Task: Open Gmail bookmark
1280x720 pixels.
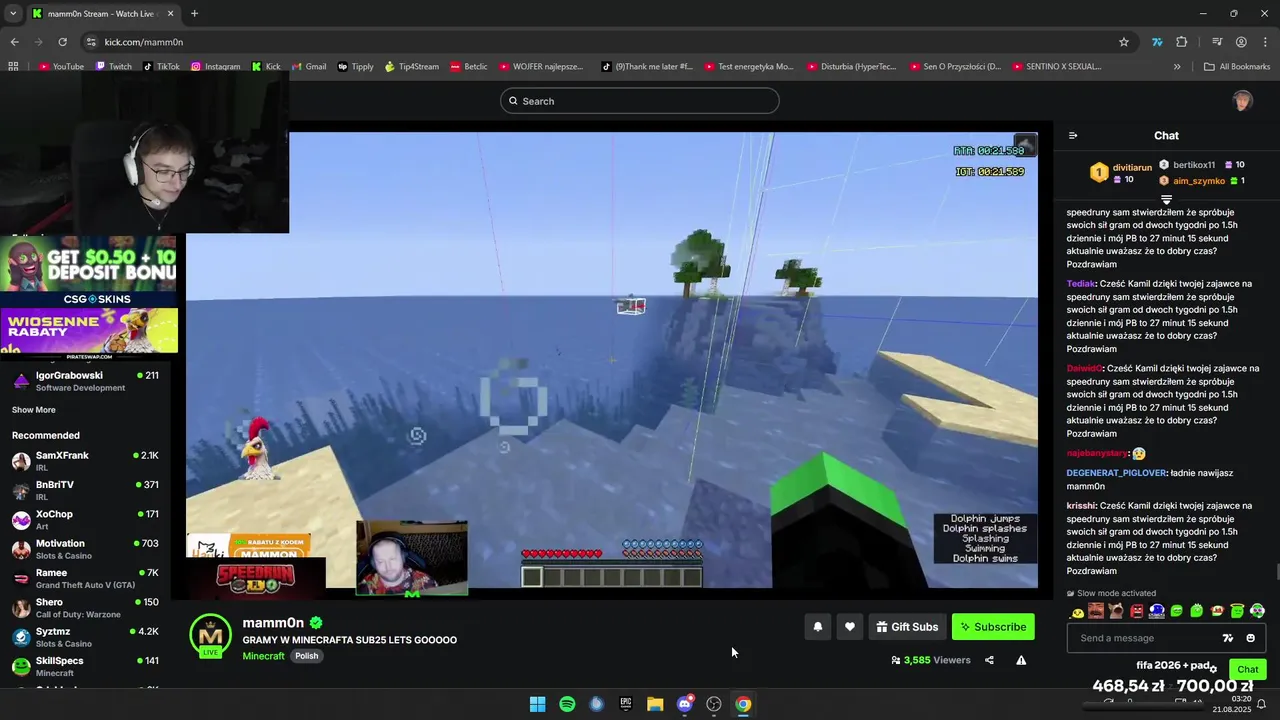Action: [308, 66]
